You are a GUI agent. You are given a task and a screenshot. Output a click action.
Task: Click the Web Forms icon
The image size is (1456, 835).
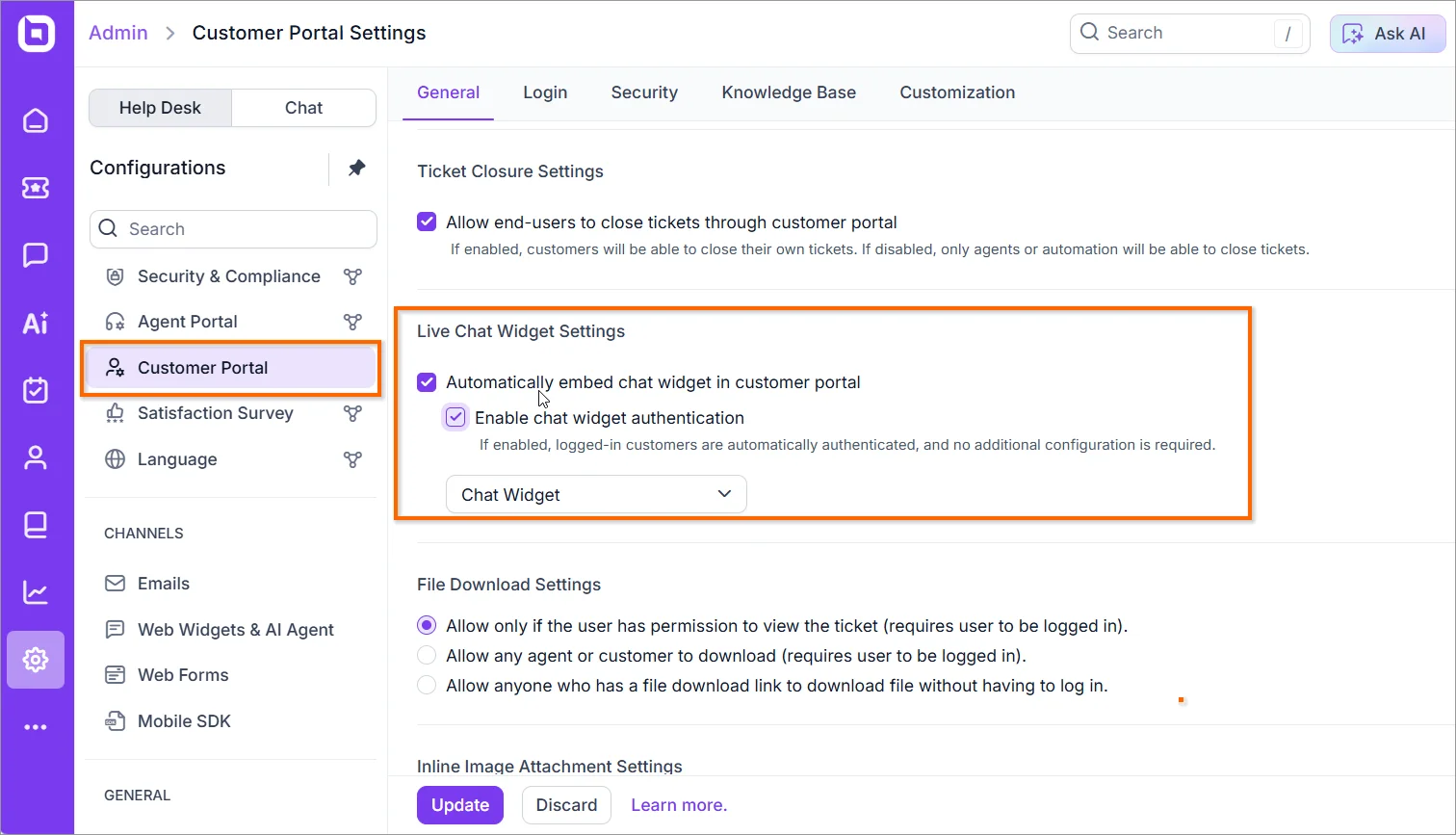point(115,675)
